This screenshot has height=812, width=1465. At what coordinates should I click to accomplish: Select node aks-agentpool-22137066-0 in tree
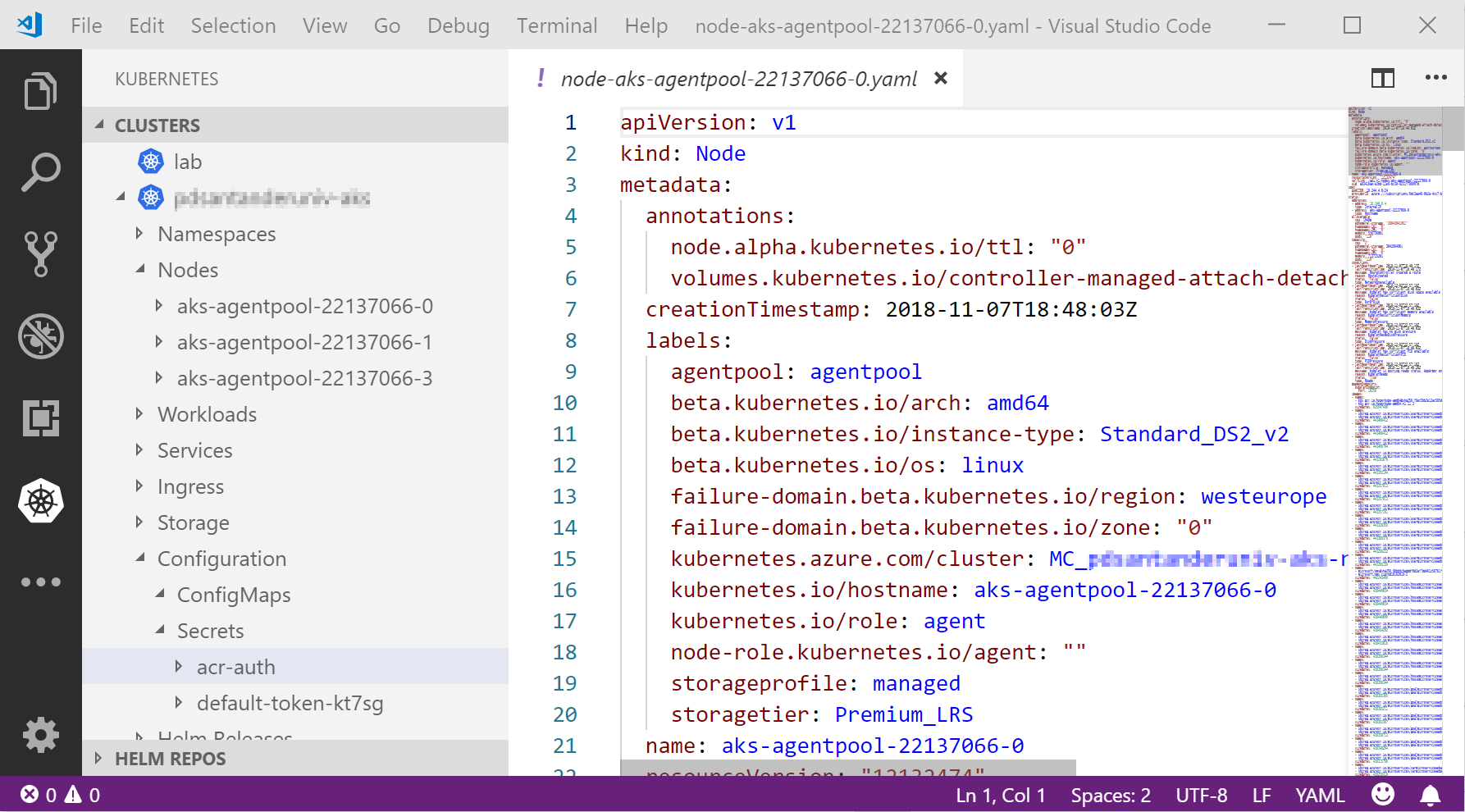point(305,306)
